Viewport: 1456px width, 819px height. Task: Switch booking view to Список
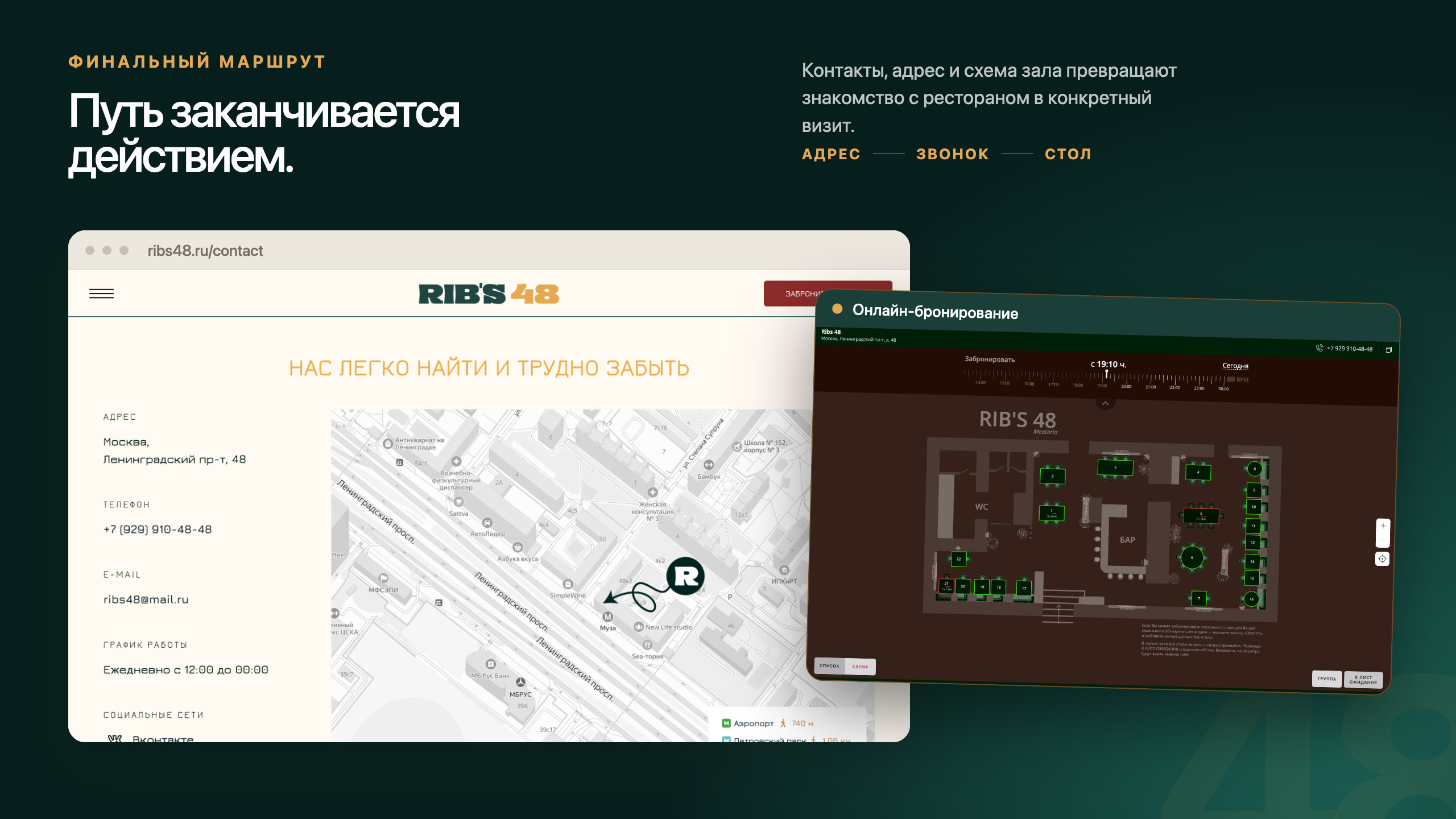coord(829,666)
